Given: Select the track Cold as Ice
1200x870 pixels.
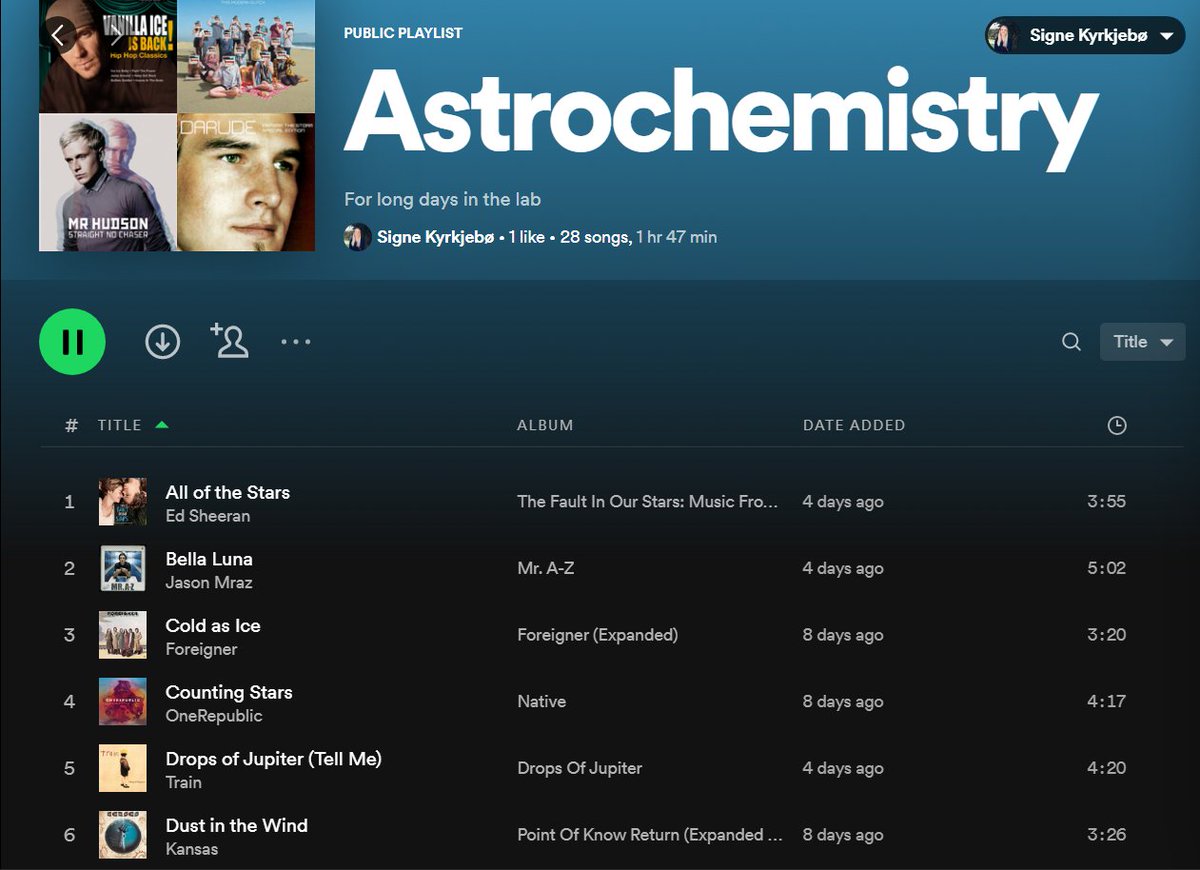Looking at the screenshot, I should click(x=213, y=626).
